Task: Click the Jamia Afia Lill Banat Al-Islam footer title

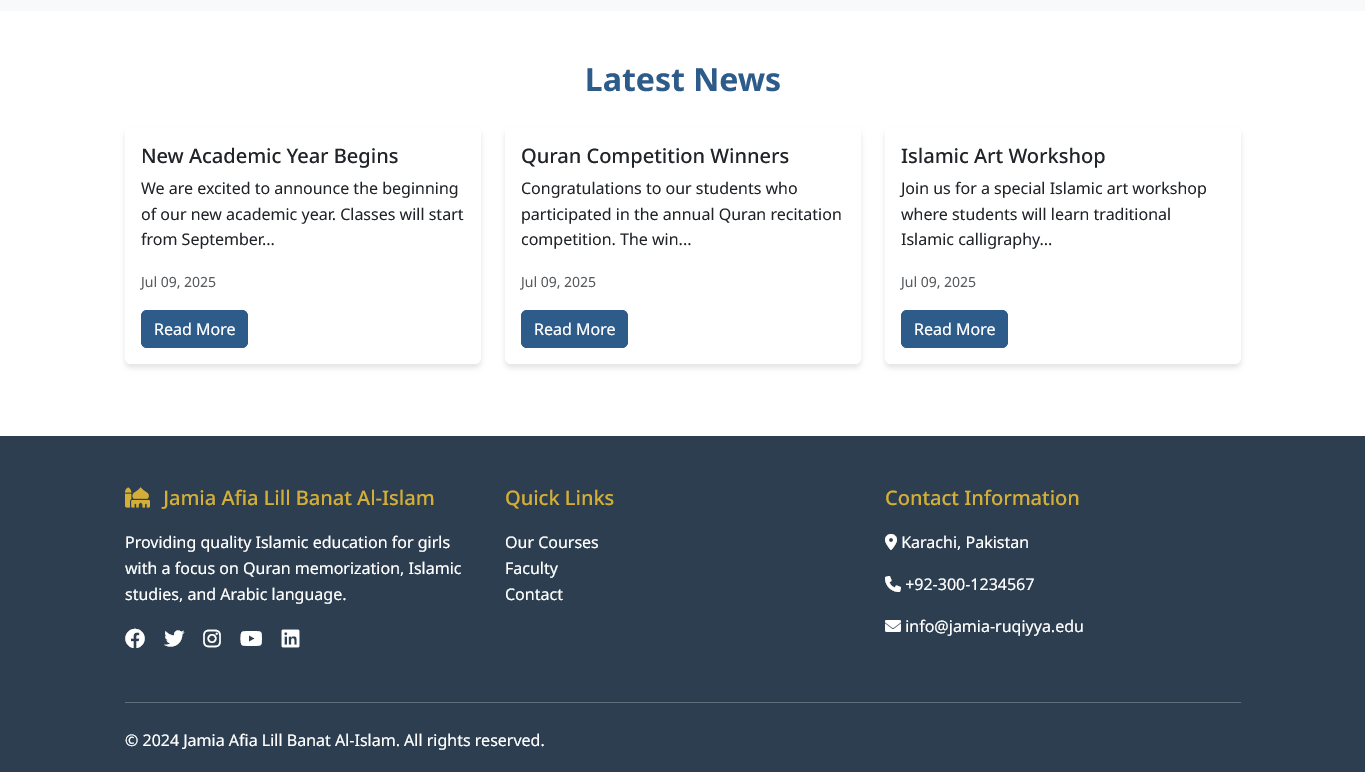Action: point(298,498)
